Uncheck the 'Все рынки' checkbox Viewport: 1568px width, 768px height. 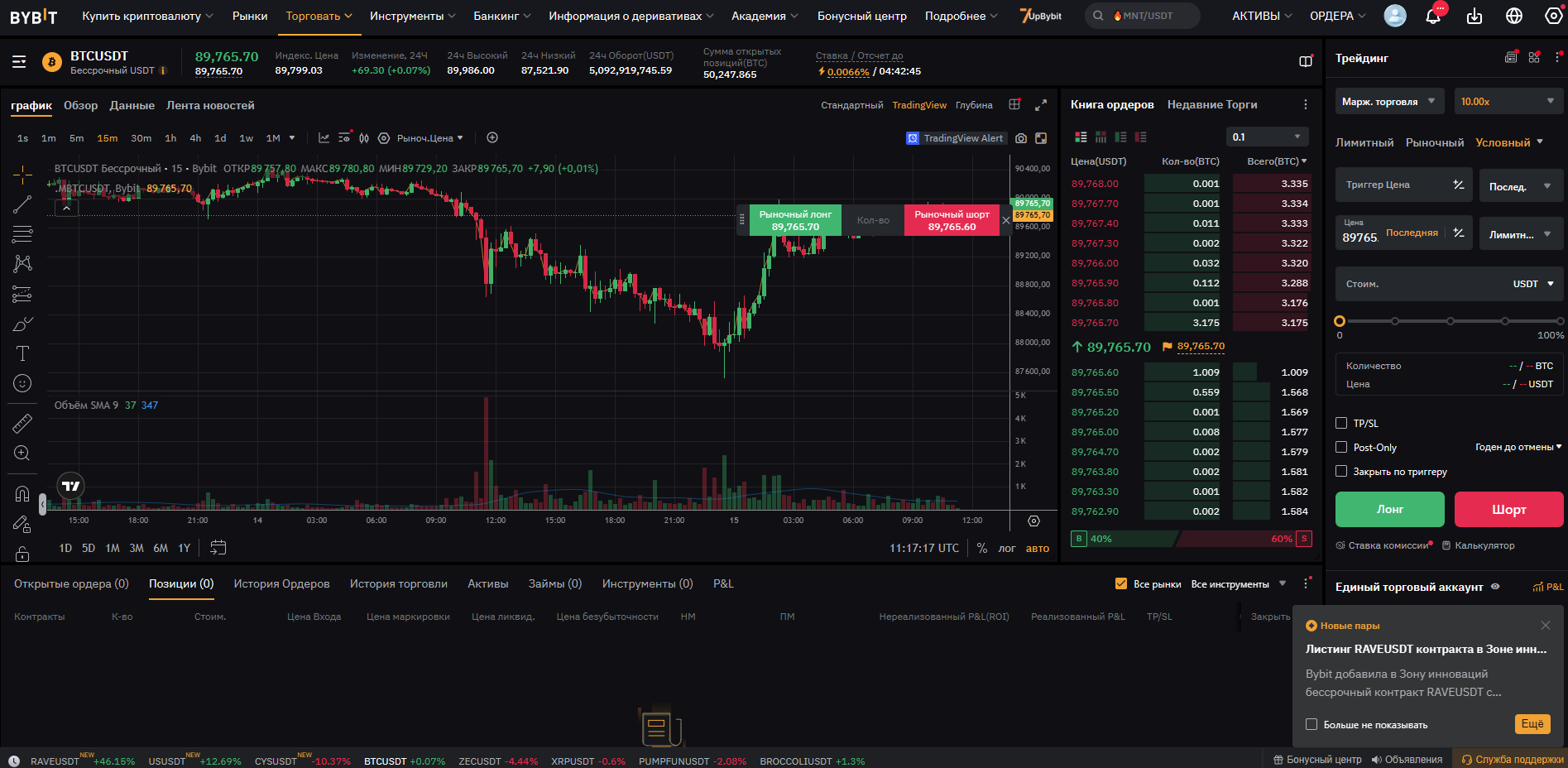tap(1121, 583)
